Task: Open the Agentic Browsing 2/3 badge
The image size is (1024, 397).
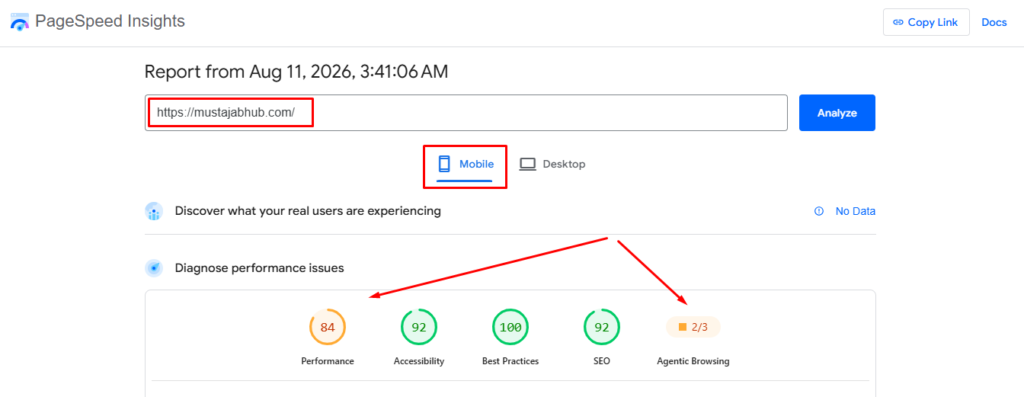Action: point(693,327)
